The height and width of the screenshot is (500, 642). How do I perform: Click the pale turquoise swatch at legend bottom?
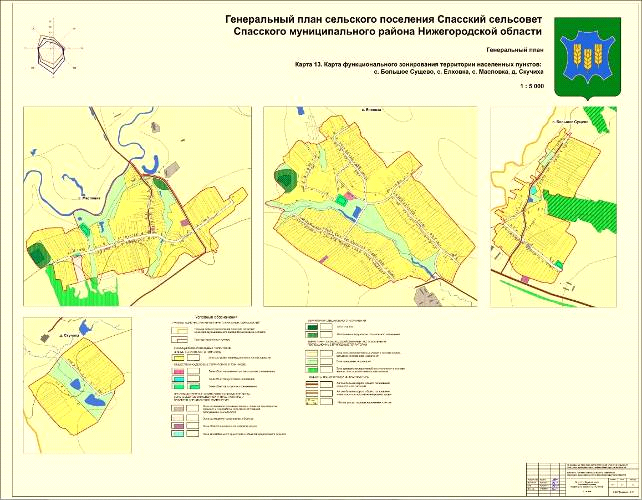[x=179, y=433]
